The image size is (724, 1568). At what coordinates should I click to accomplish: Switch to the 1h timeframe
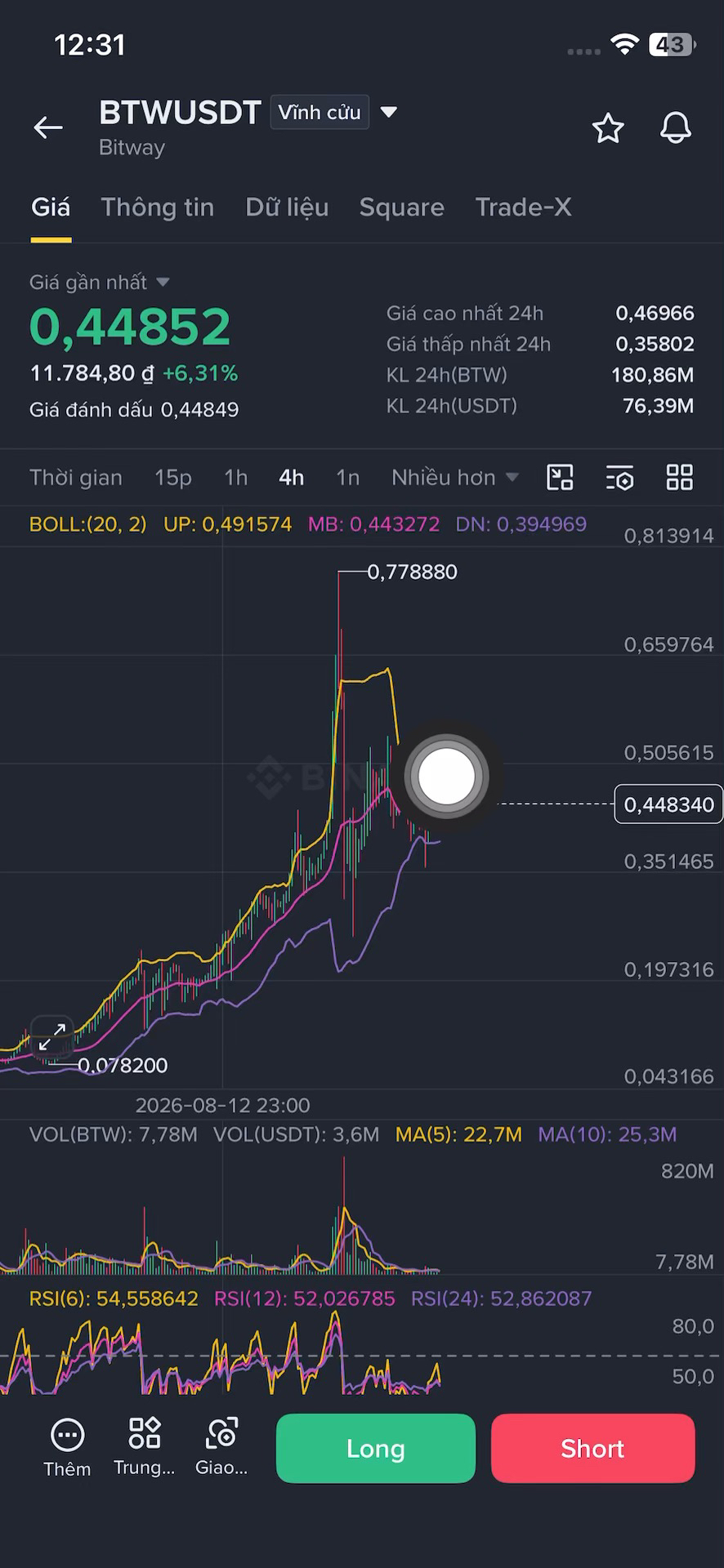(x=236, y=478)
